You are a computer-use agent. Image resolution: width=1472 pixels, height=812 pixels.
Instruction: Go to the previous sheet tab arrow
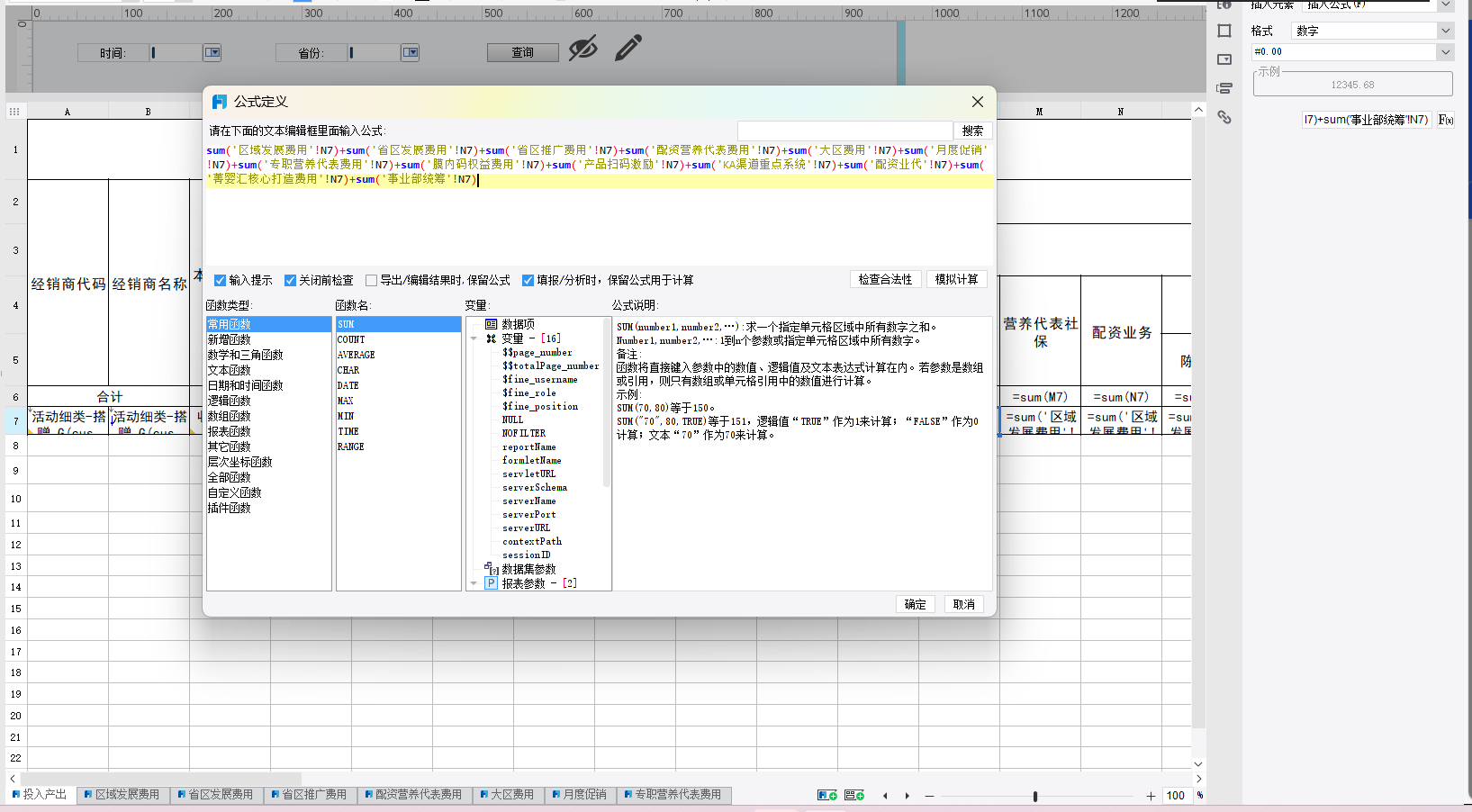point(885,796)
